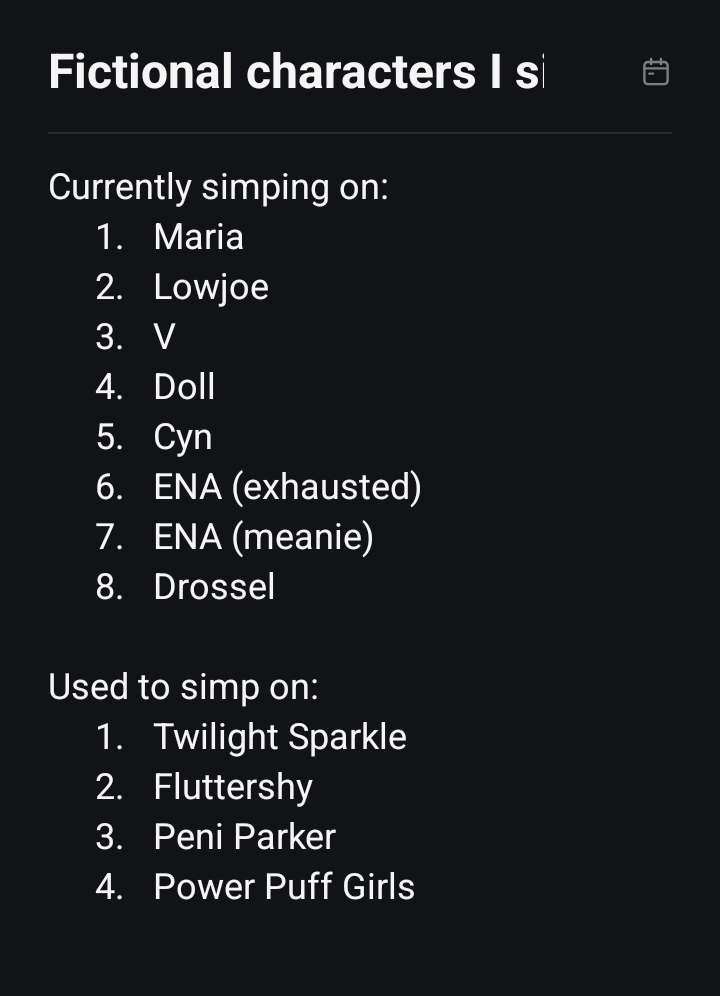The image size is (720, 996).
Task: Select 'ENA (exhausted)' entry
Action: (x=287, y=488)
